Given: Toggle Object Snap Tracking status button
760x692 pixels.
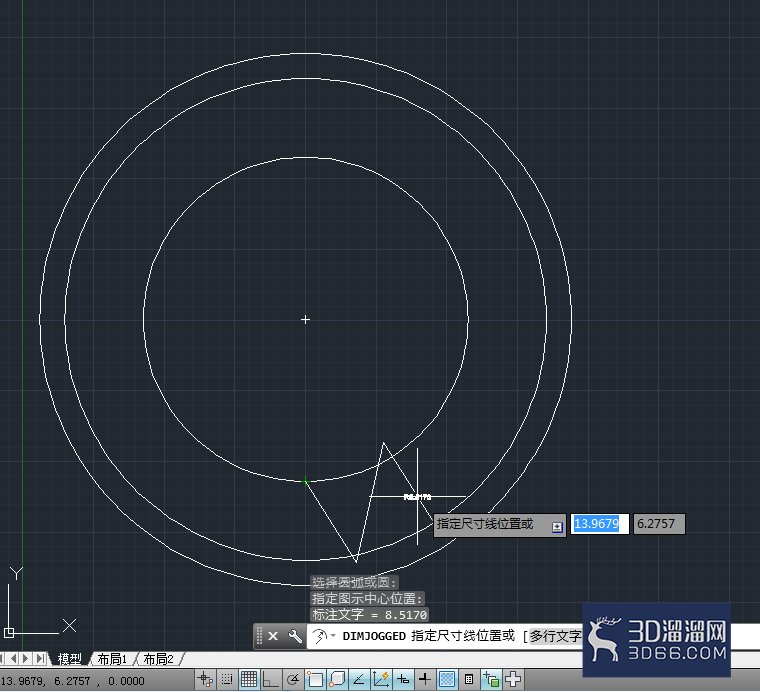Looking at the screenshot, I should tap(359, 679).
